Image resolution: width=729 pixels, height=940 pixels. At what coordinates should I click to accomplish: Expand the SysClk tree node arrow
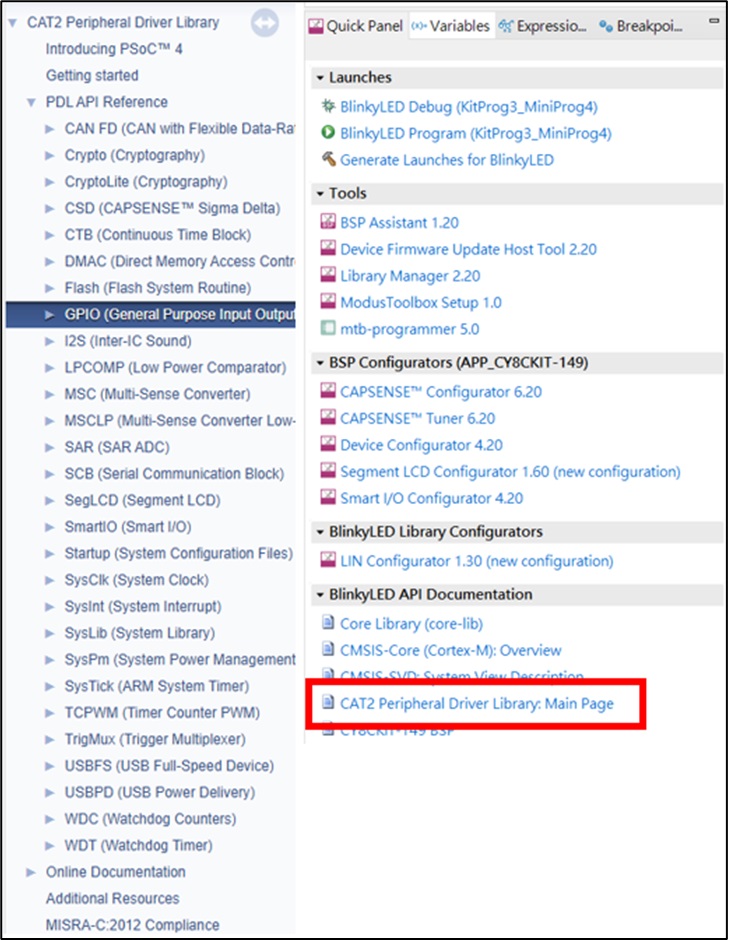50,580
